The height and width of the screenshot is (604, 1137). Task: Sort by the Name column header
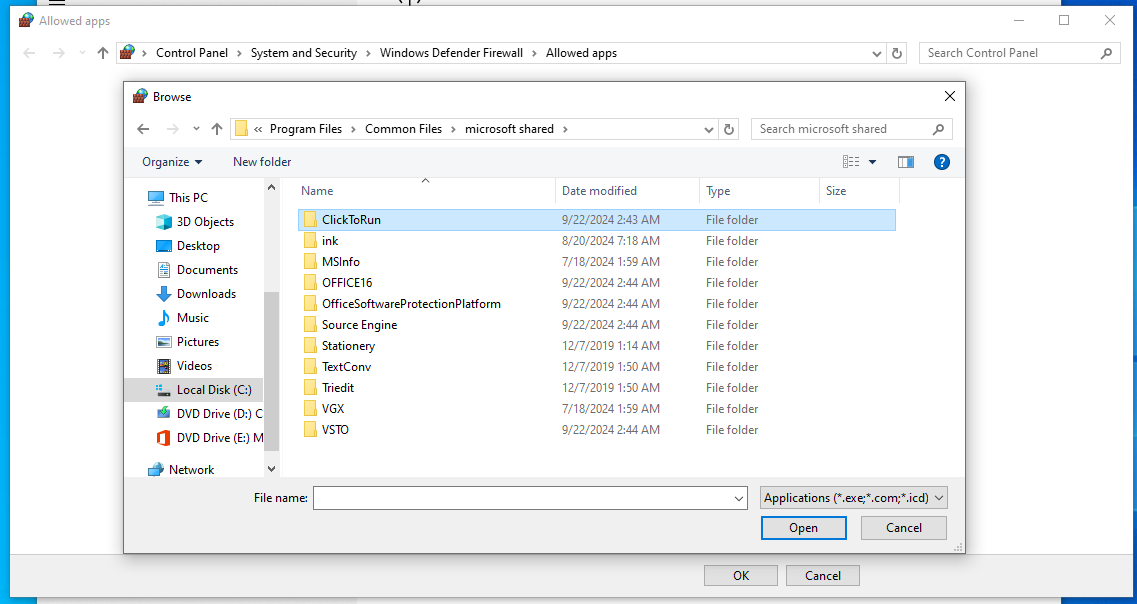tap(317, 191)
